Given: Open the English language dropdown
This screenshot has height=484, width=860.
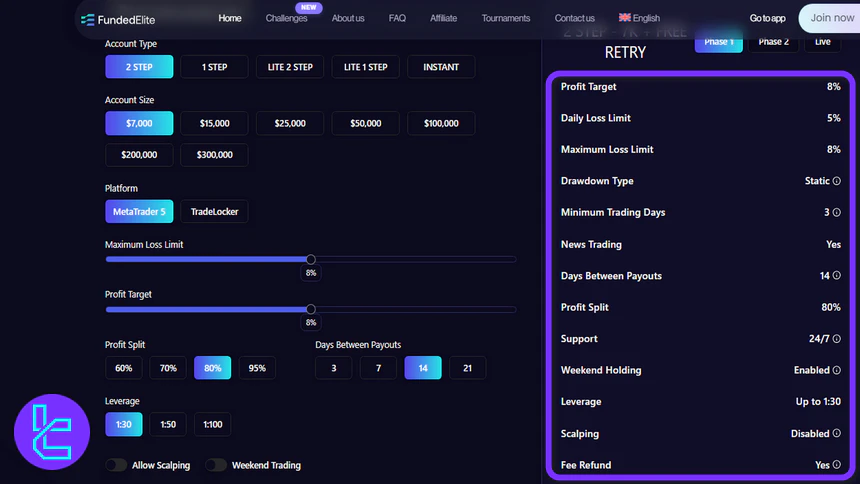Looking at the screenshot, I should 639,18.
